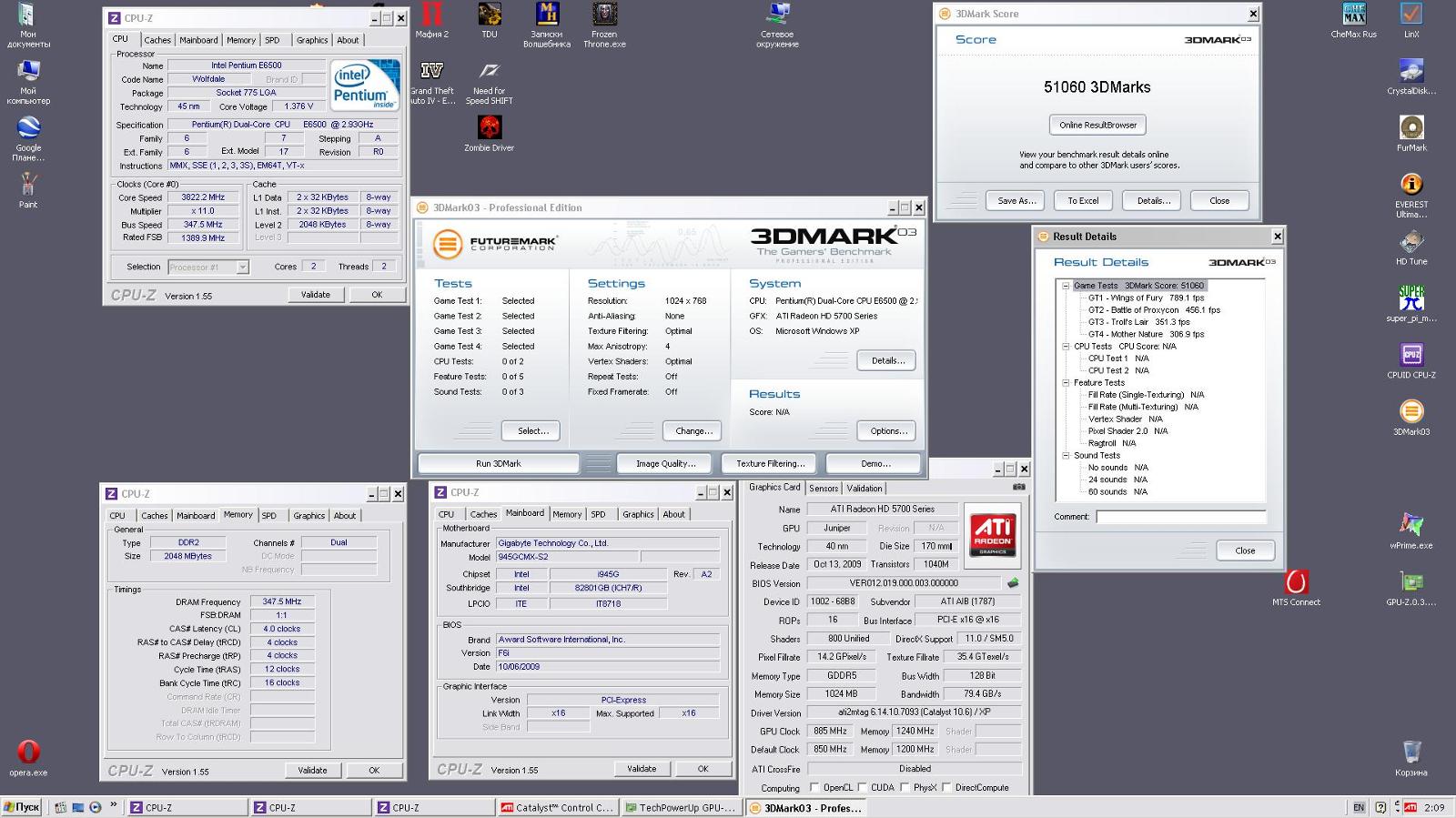Switch to Sensors tab in GPU-Z
Viewport: 1456px width, 818px height.
[824, 489]
